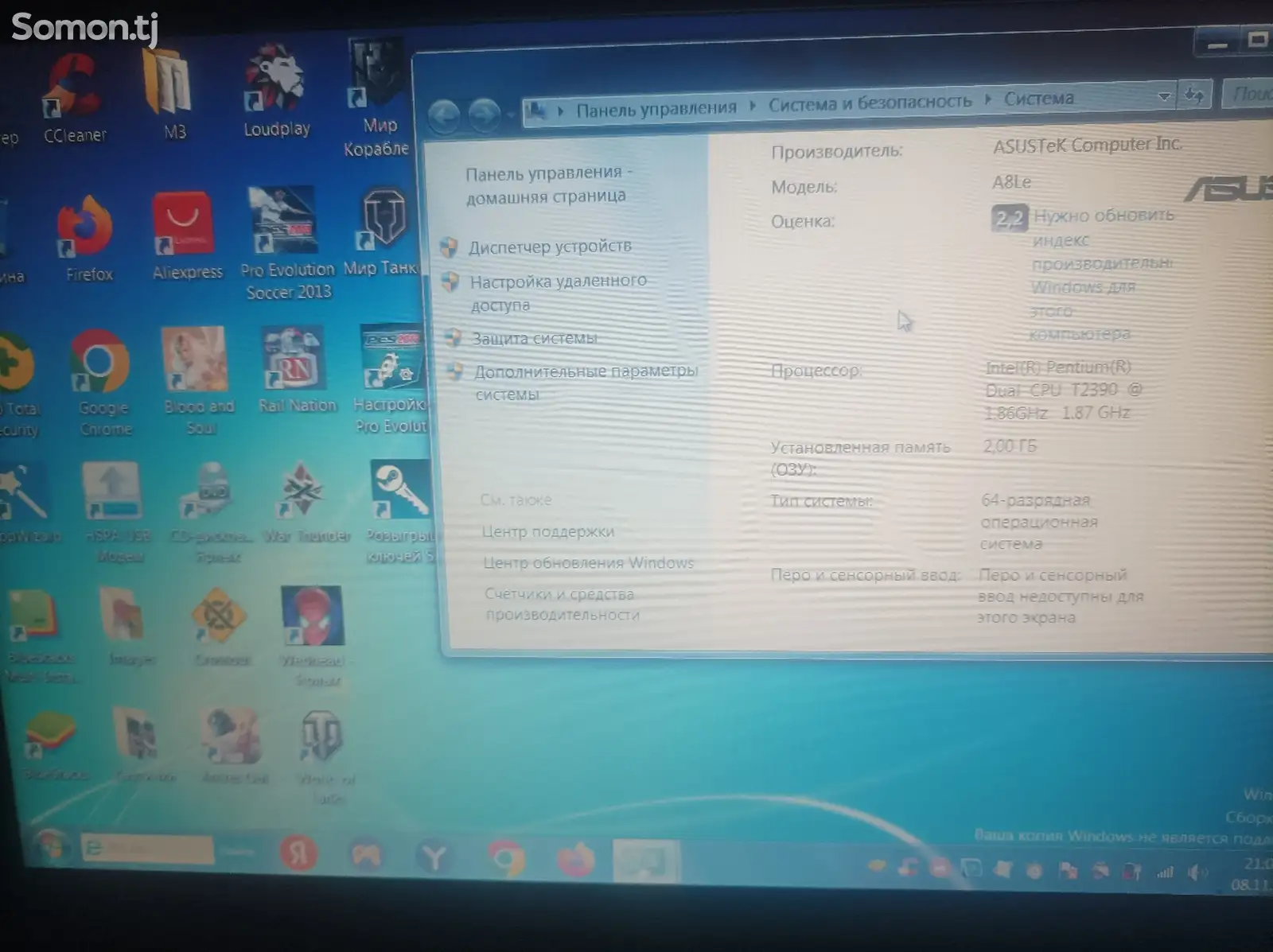Open recent pages dropdown beside forward button

tap(510, 115)
